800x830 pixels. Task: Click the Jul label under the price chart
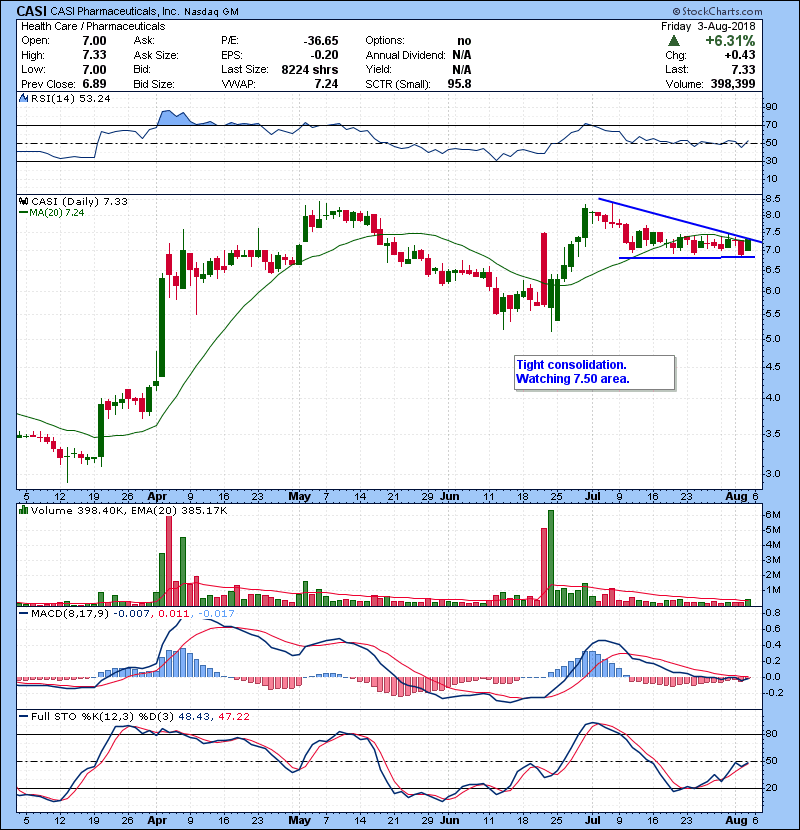[x=592, y=497]
